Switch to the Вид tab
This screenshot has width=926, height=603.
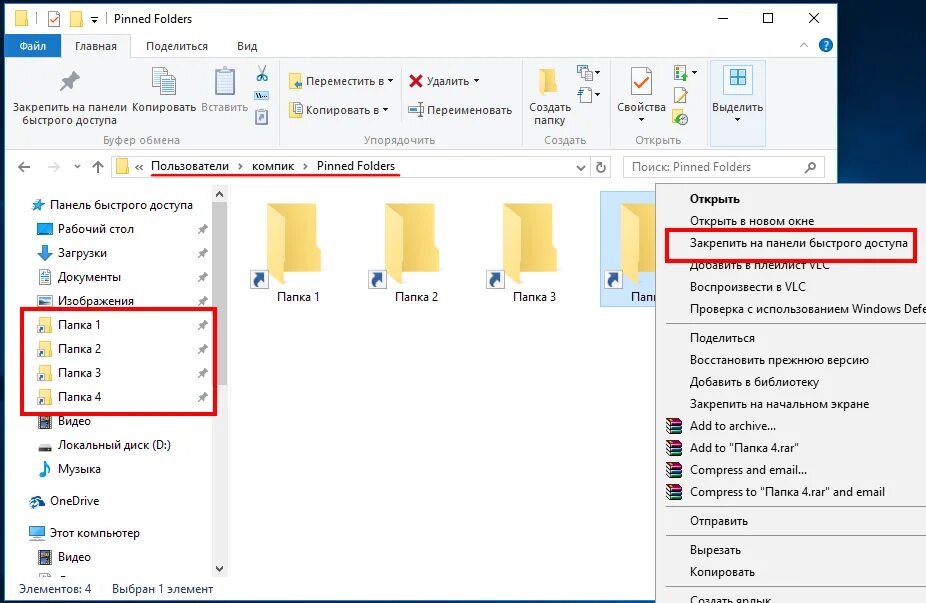click(x=247, y=46)
